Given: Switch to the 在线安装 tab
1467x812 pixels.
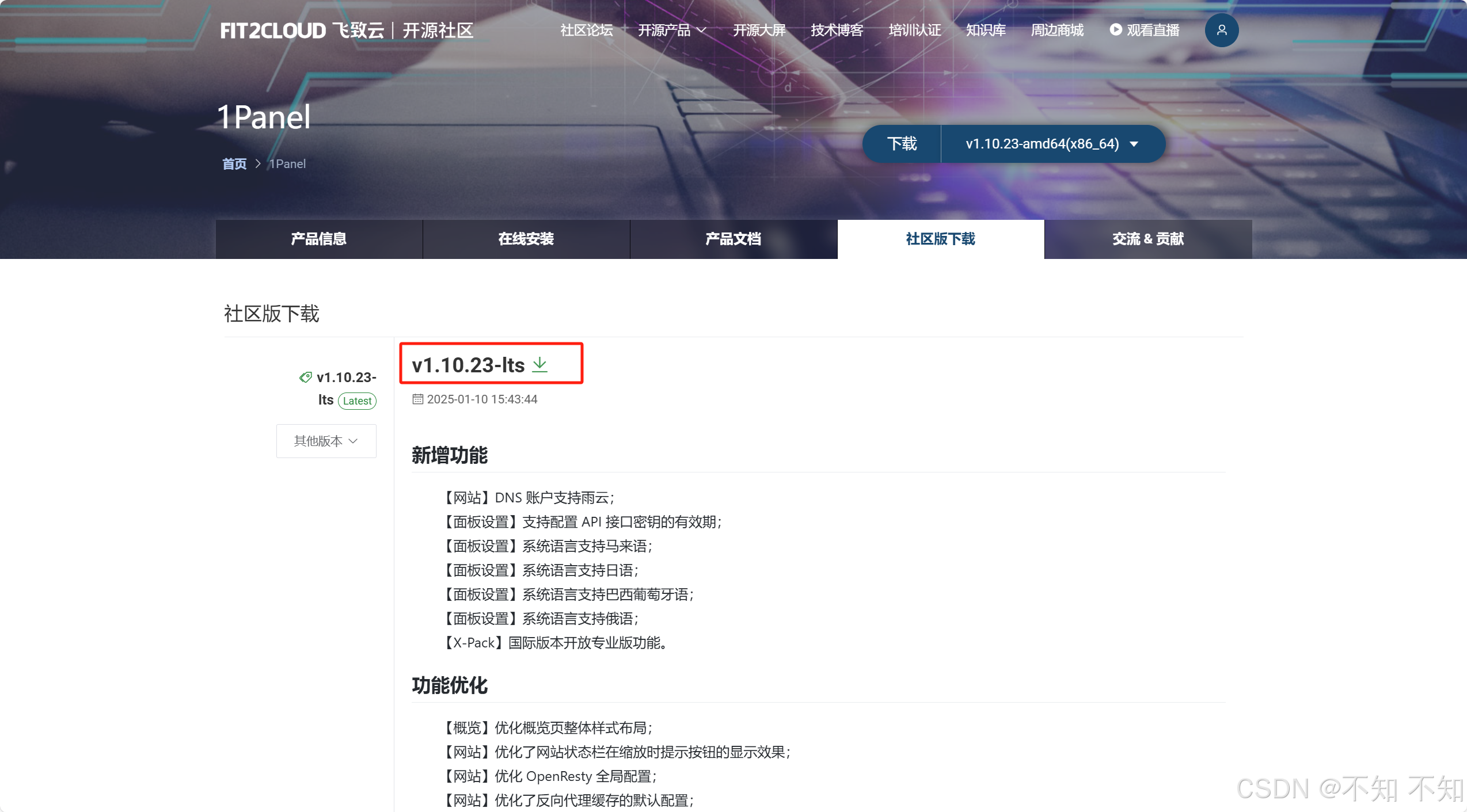Looking at the screenshot, I should [526, 239].
